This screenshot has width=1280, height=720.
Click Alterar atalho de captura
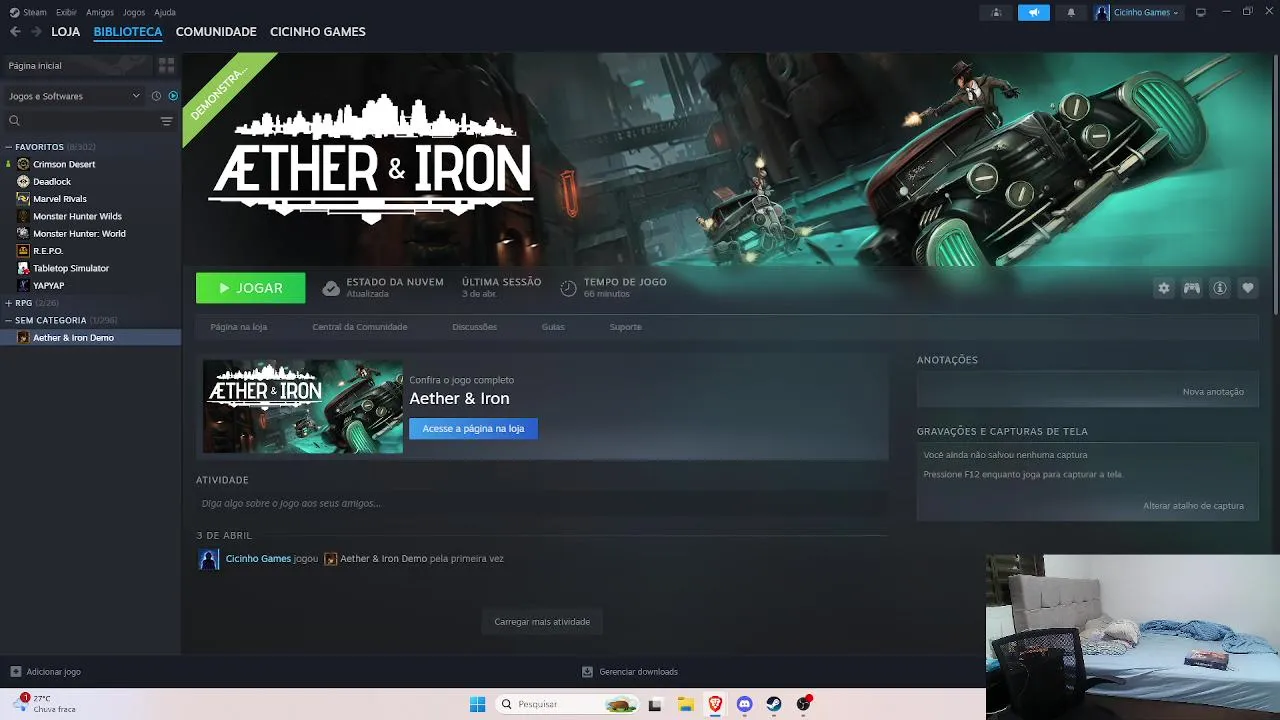[1193, 506]
